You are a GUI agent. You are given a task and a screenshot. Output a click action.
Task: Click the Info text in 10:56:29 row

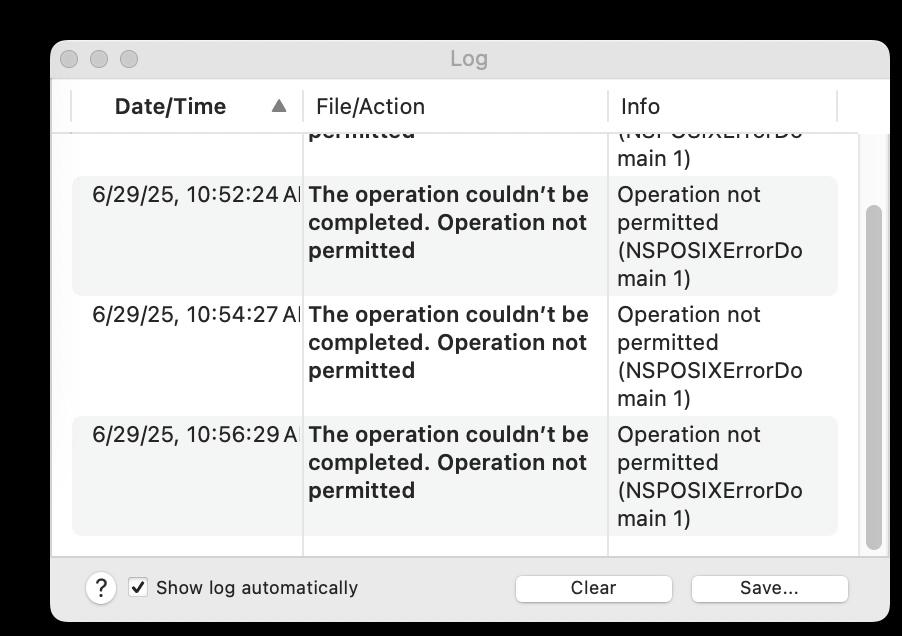(710, 476)
